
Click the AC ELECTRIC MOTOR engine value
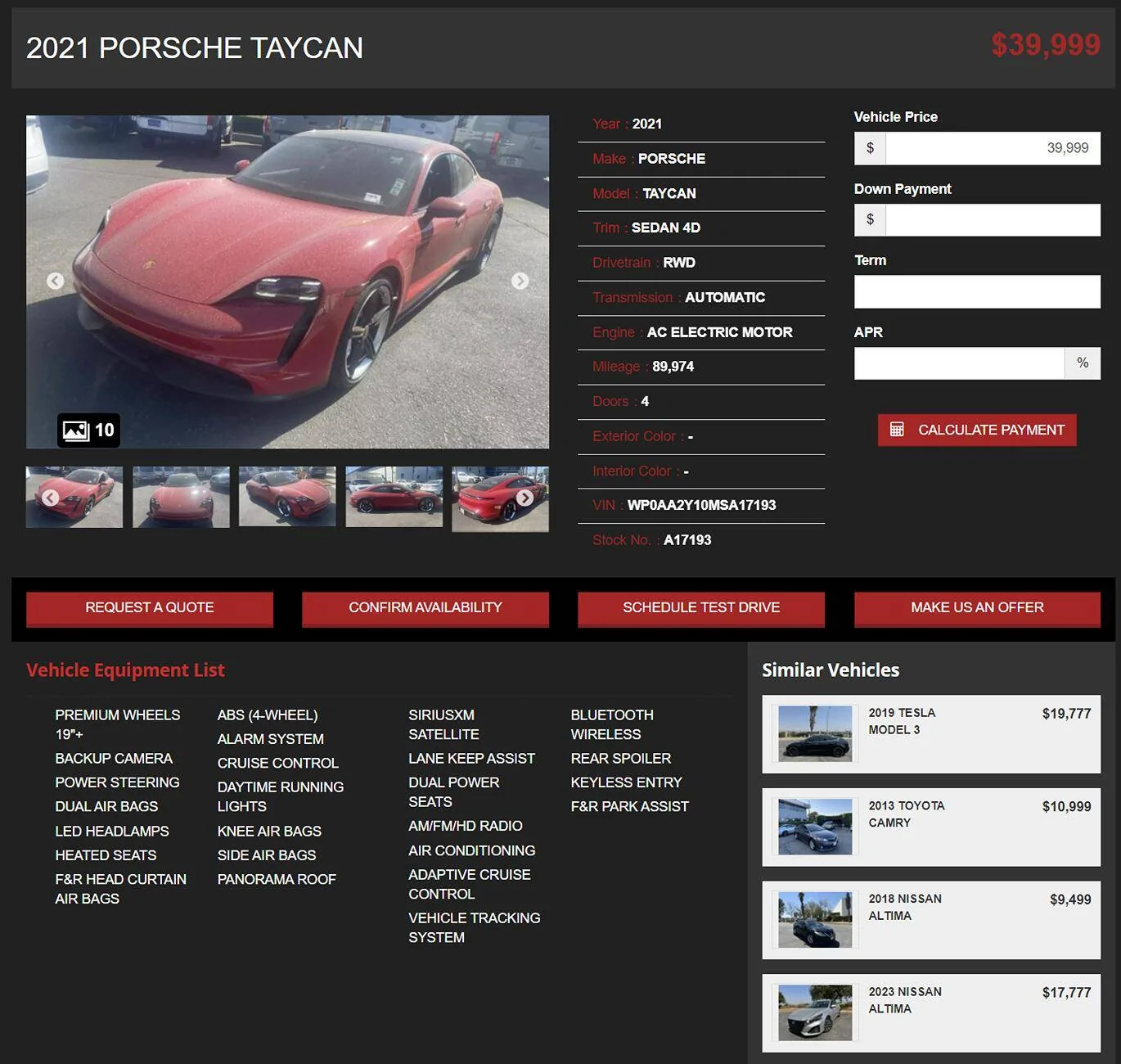(719, 332)
